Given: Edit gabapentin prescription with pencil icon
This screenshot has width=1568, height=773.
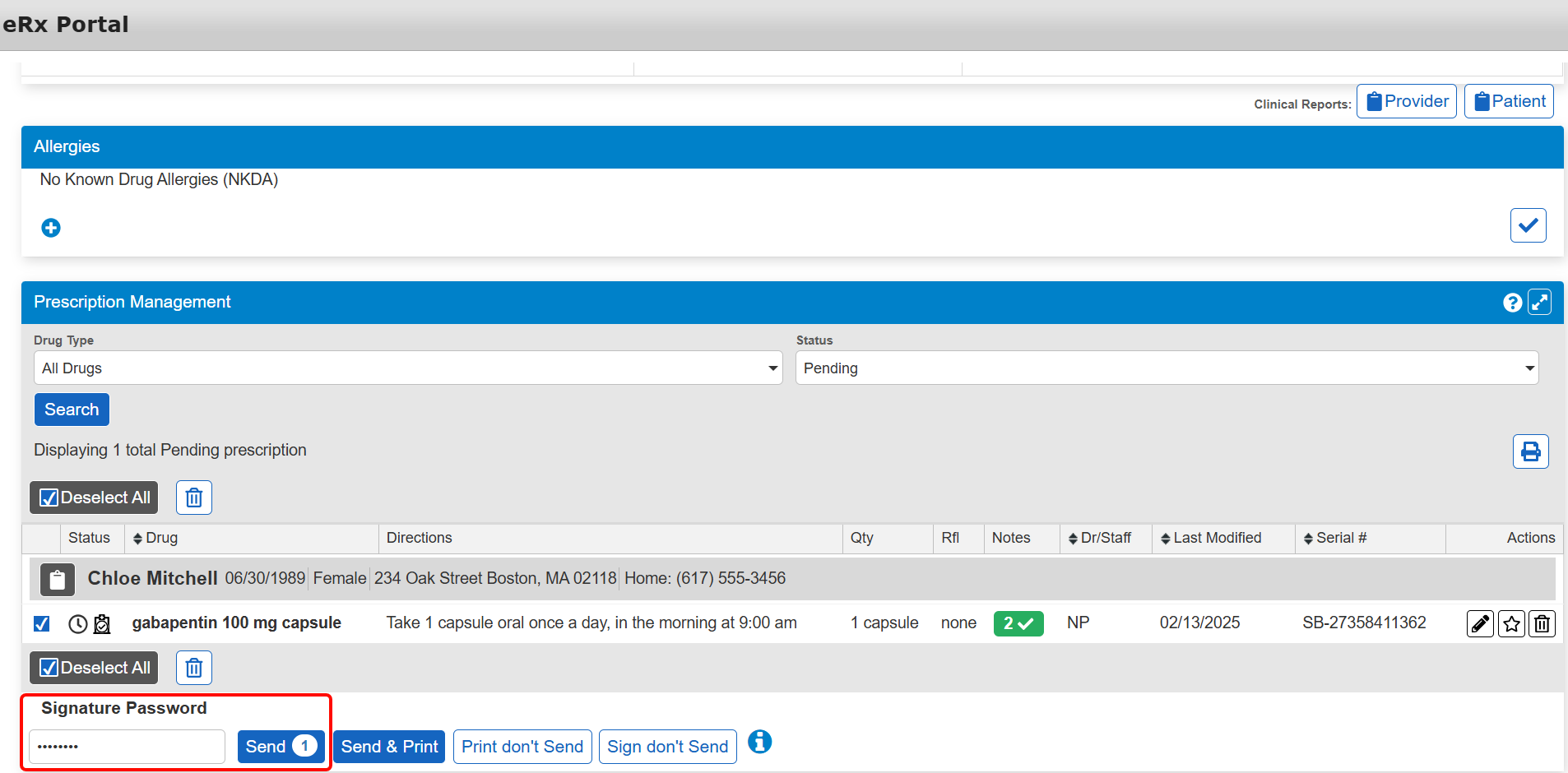Looking at the screenshot, I should [1479, 624].
